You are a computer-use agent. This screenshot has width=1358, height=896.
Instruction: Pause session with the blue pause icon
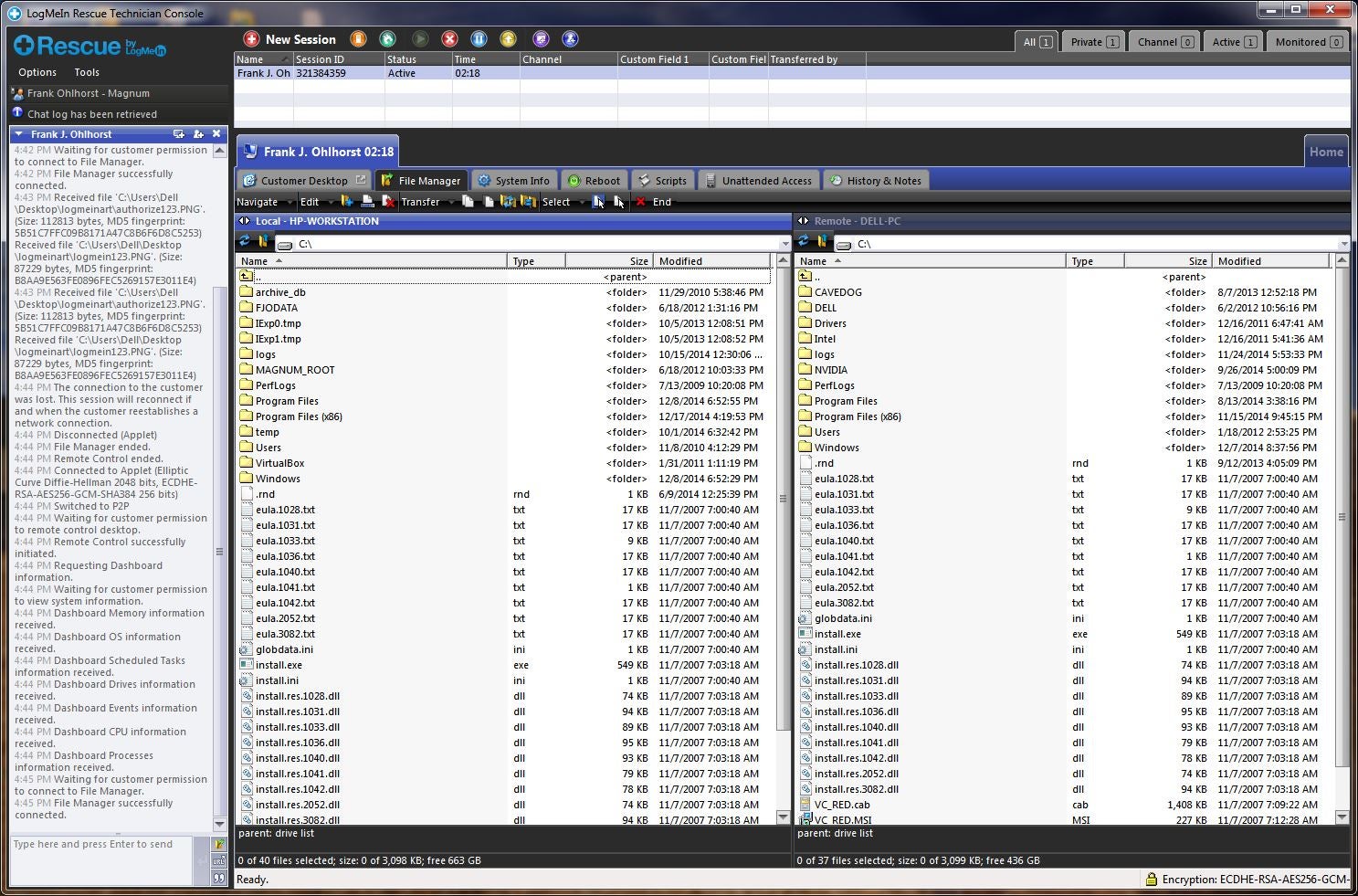479,39
